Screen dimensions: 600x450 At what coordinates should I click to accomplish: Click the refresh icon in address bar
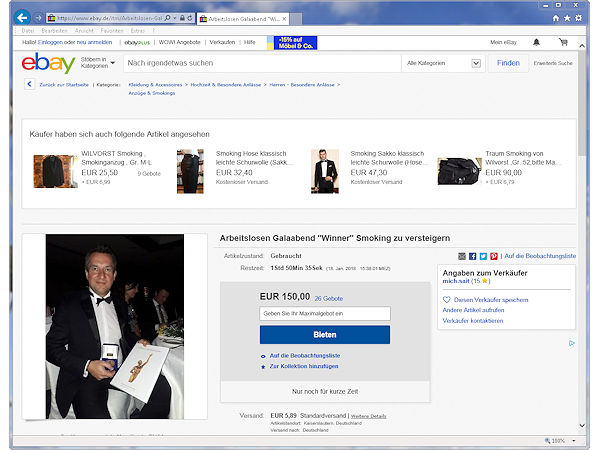190,18
